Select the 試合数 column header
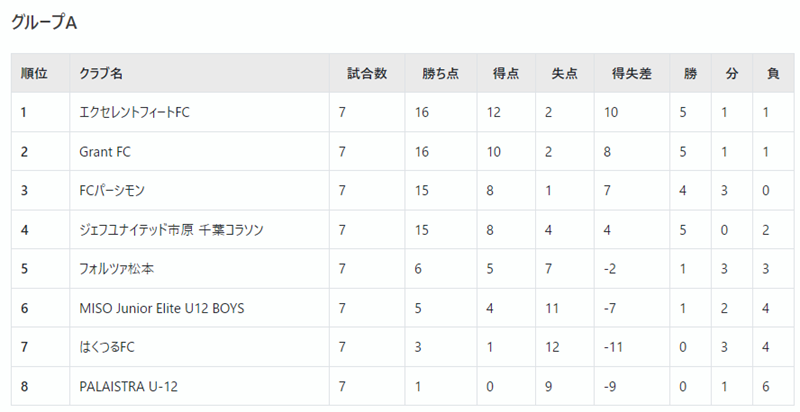Viewport: 800px width, 412px height. (x=367, y=73)
